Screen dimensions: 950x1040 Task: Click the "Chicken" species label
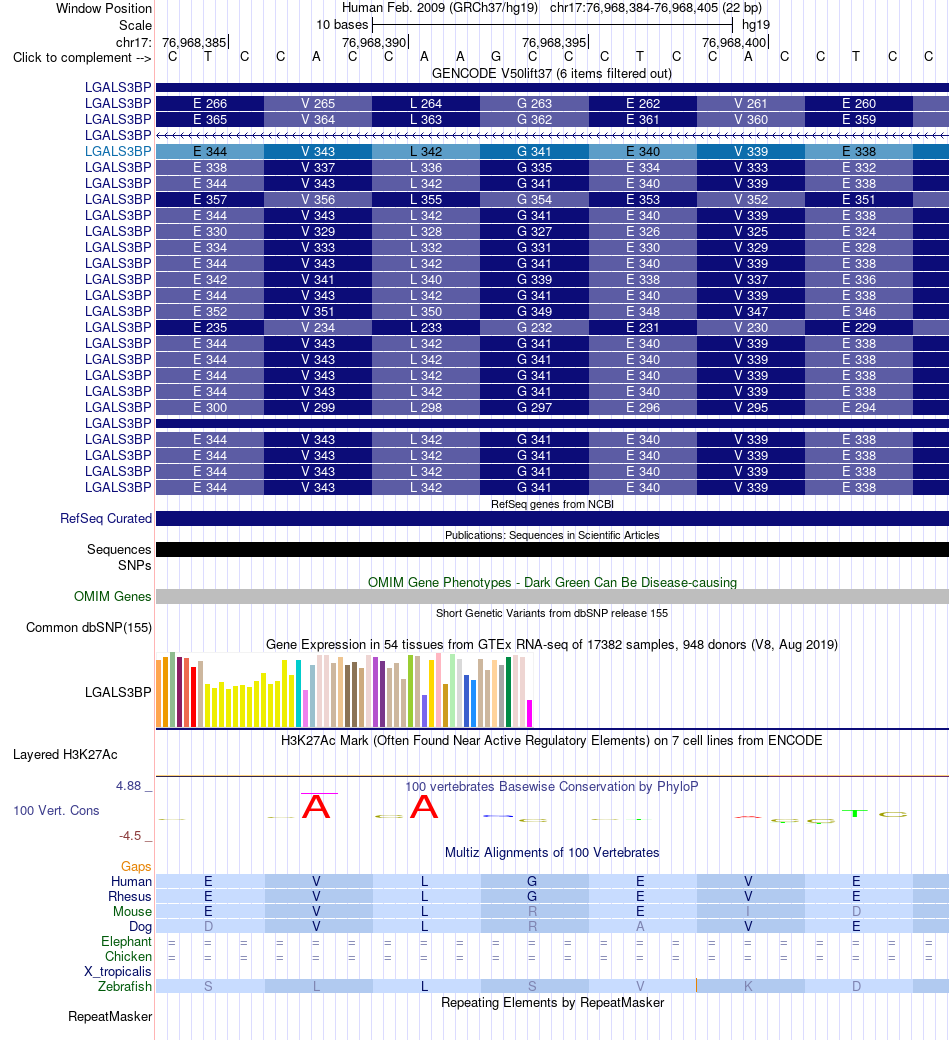(x=129, y=957)
